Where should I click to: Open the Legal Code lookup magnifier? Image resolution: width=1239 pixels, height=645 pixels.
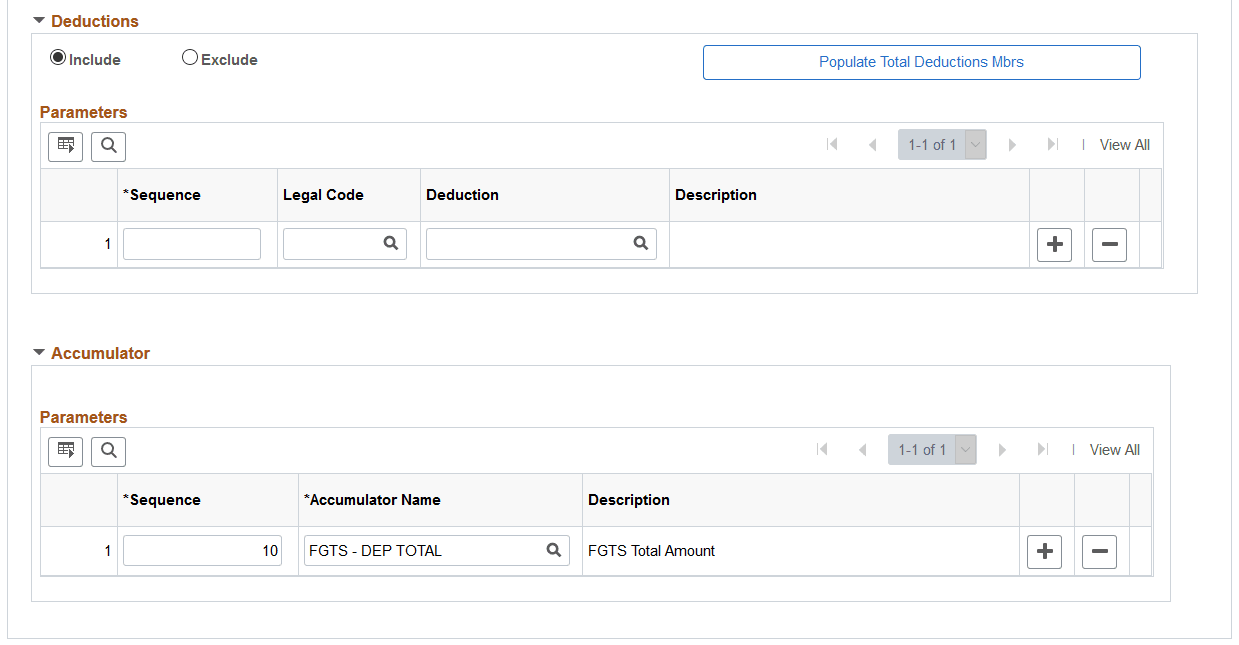coord(391,244)
